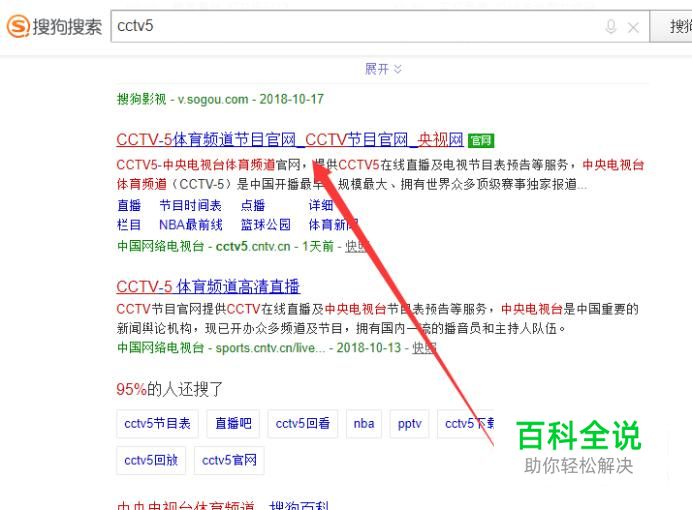The height and width of the screenshot is (510, 692).
Task: Open the 栏目 sublink
Action: [x=129, y=225]
